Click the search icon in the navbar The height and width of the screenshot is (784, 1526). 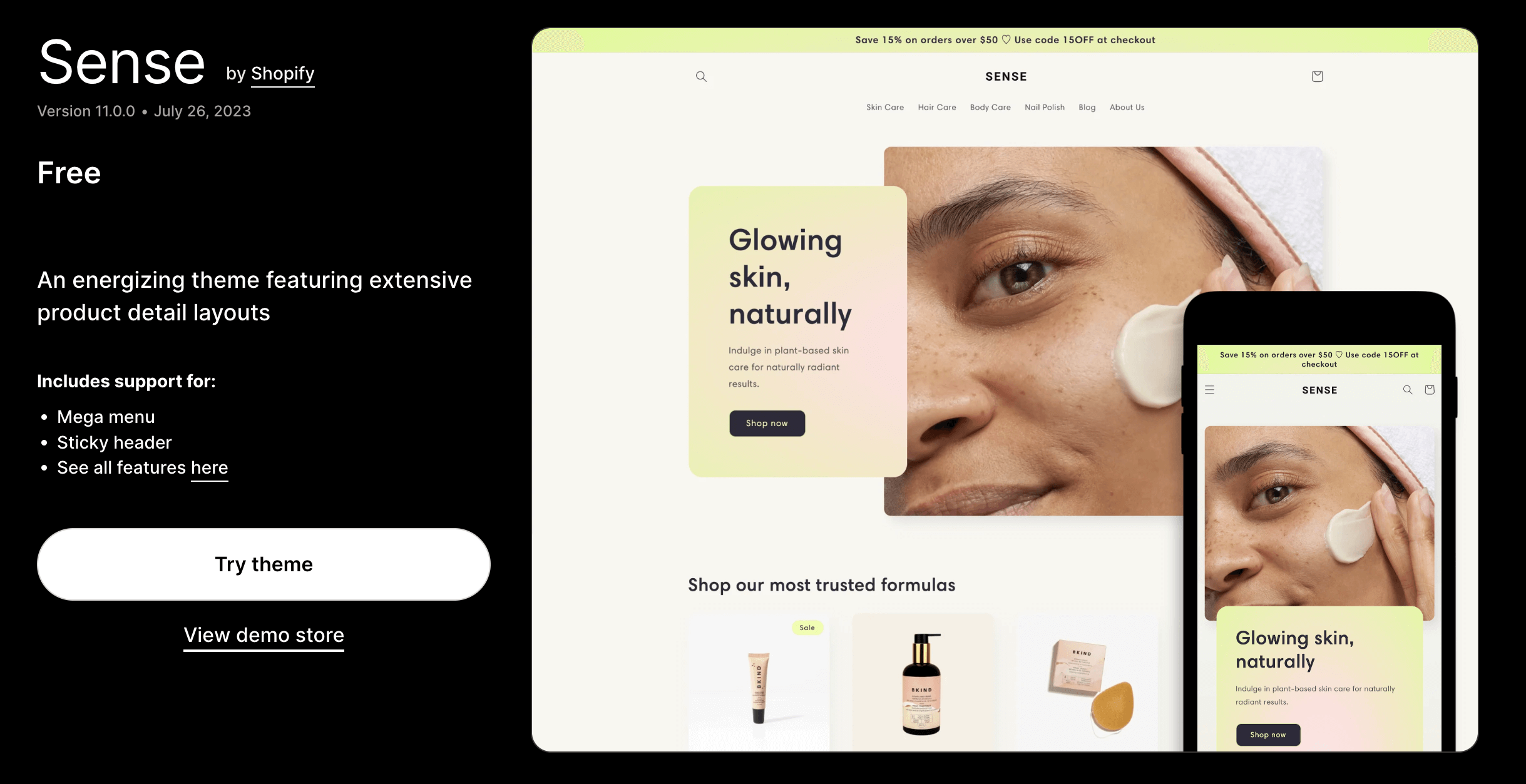point(700,76)
